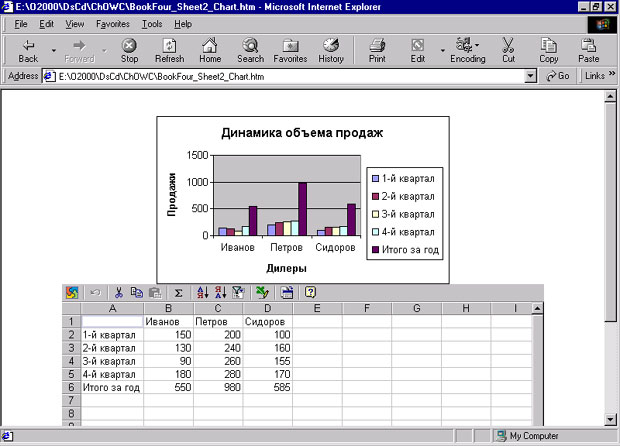This screenshot has width=620, height=446.
Task: Open the Tools menu
Action: 152,23
